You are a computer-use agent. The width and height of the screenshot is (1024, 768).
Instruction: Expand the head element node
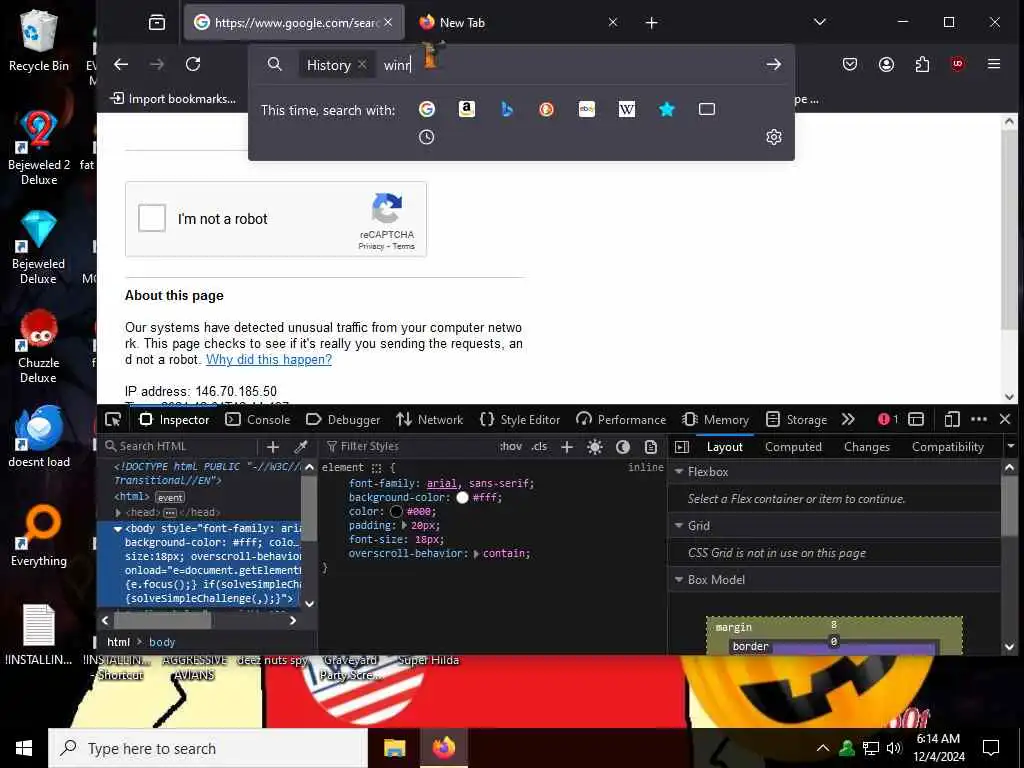coord(118,513)
